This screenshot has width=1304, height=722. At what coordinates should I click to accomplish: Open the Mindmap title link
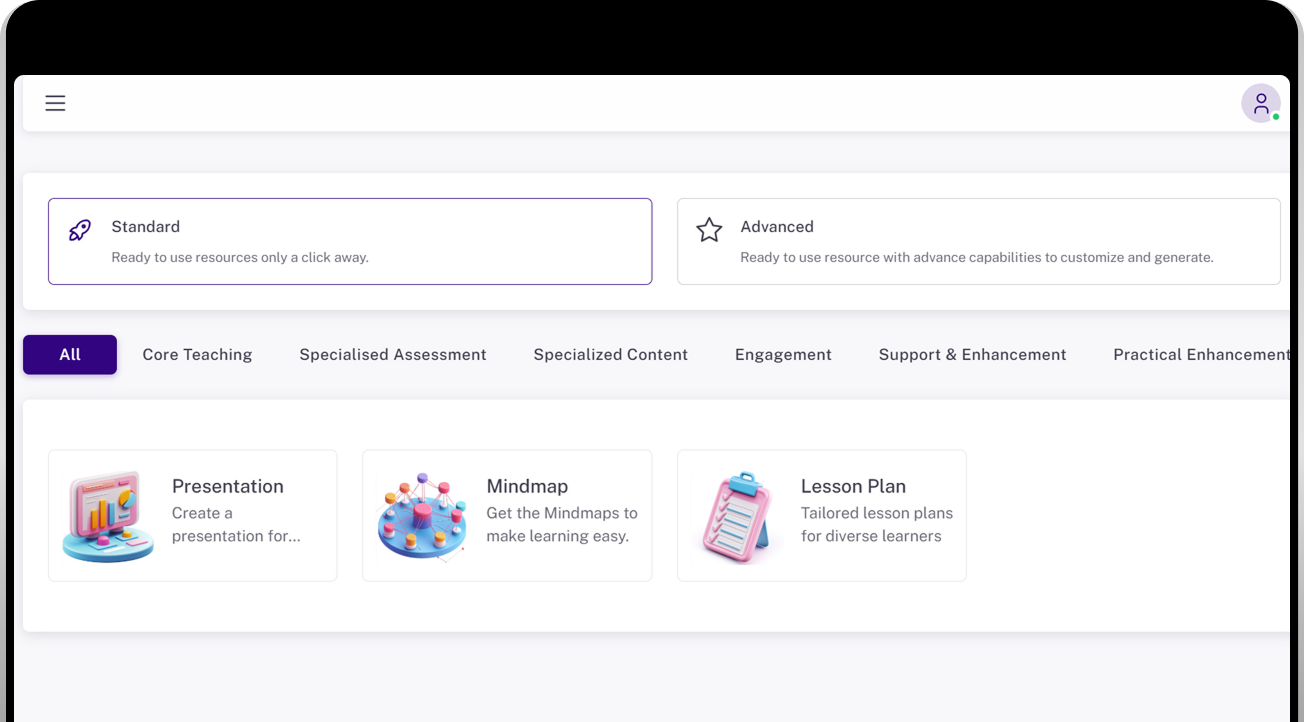click(x=527, y=487)
